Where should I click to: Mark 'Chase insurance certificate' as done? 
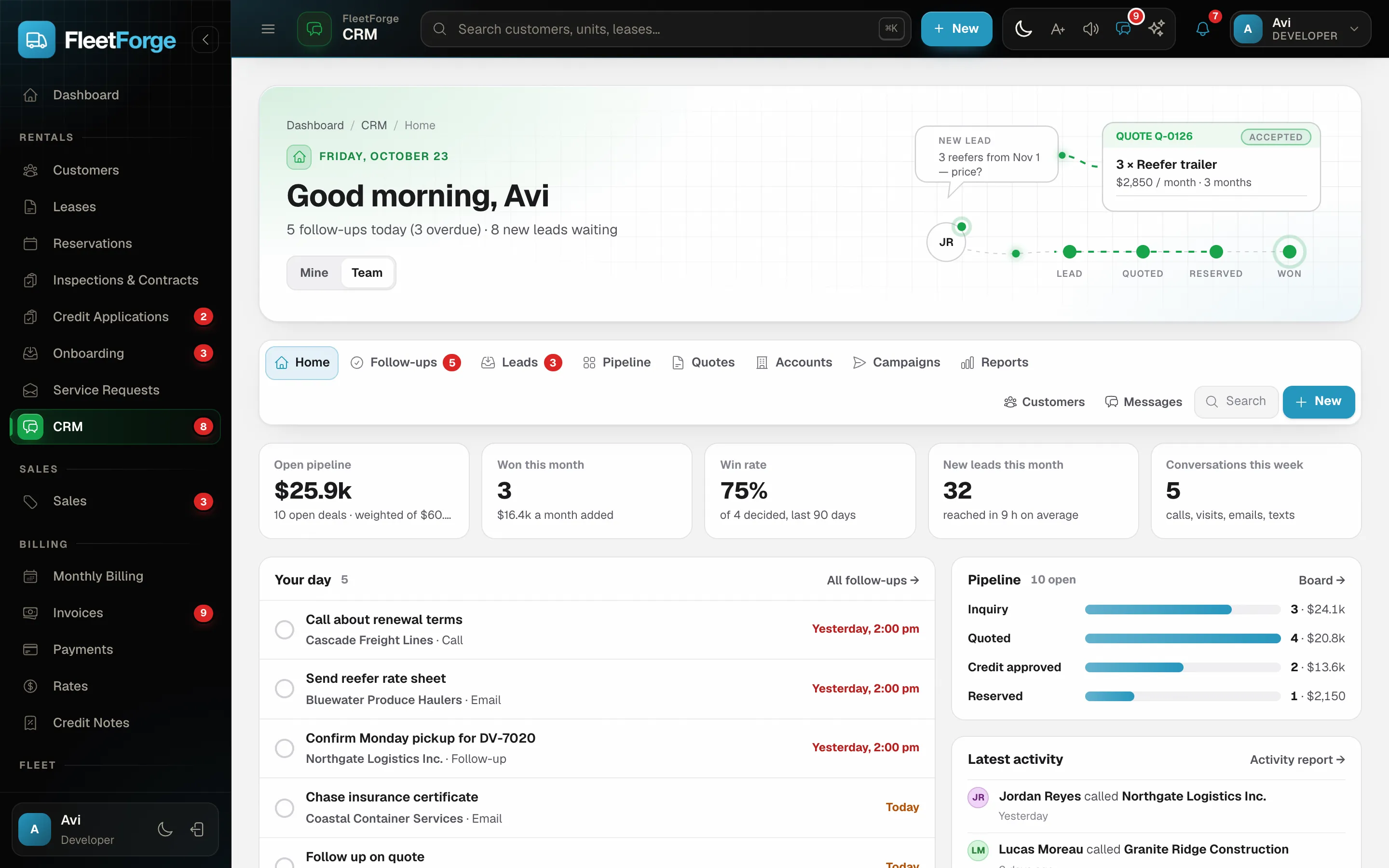(284, 808)
